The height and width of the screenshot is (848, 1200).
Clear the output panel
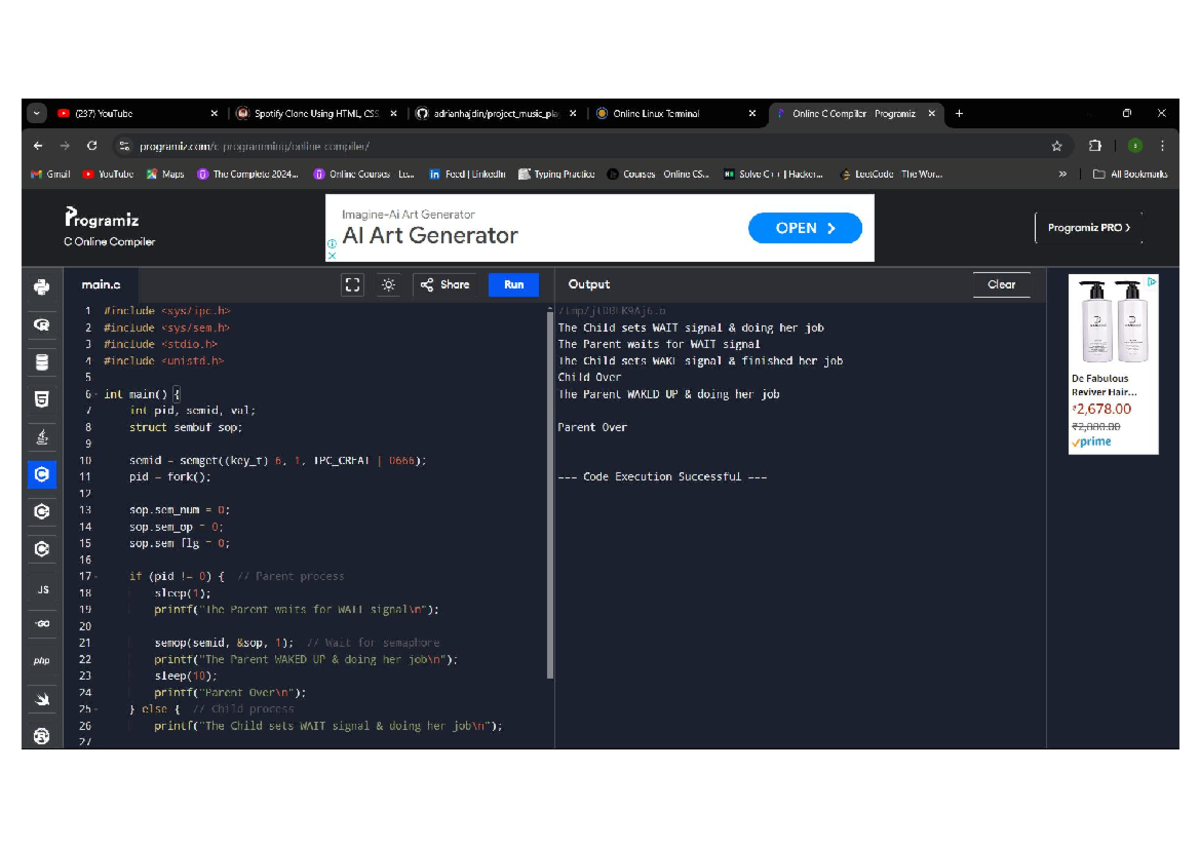(1001, 285)
